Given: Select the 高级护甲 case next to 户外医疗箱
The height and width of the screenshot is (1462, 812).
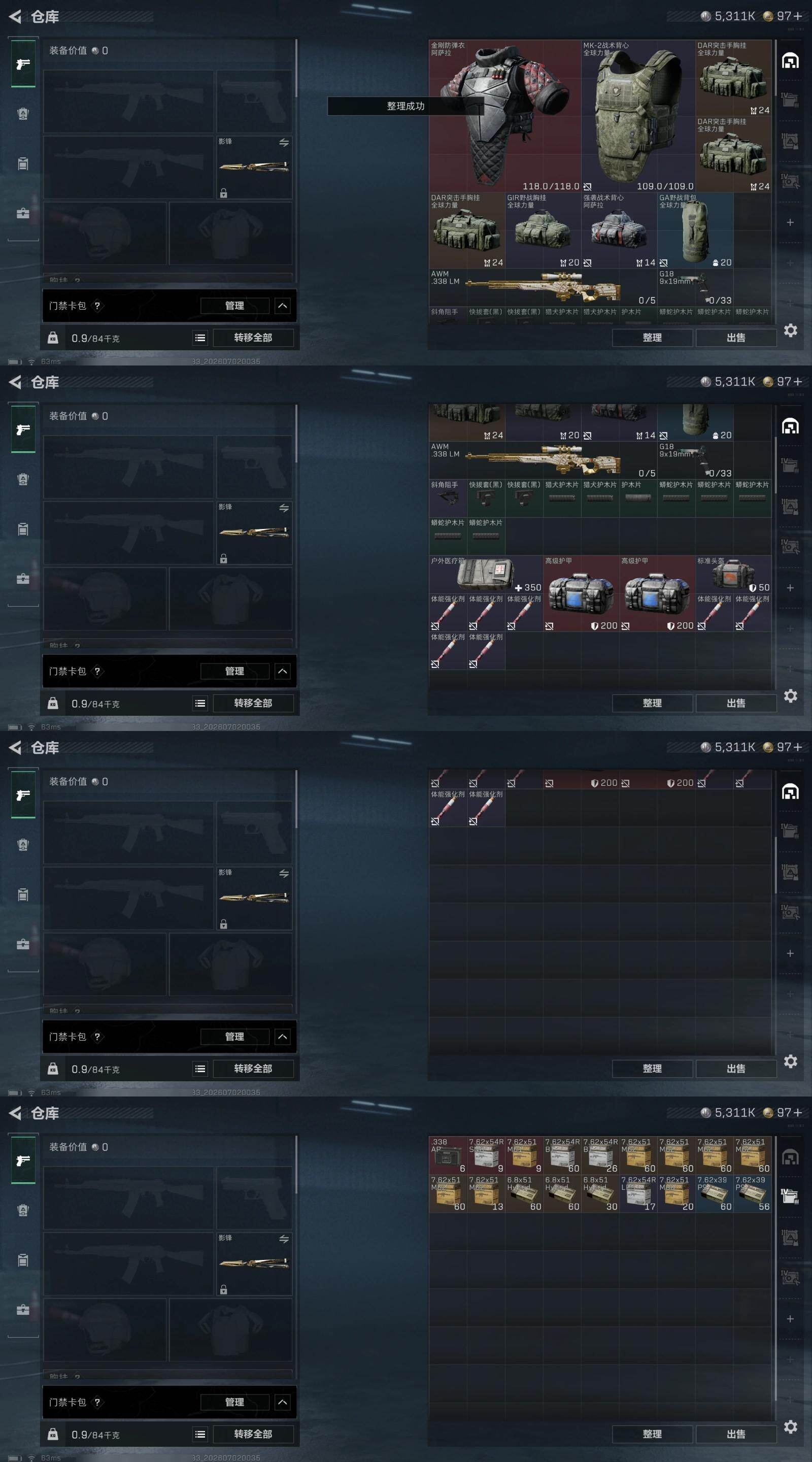Looking at the screenshot, I should pyautogui.click(x=581, y=593).
